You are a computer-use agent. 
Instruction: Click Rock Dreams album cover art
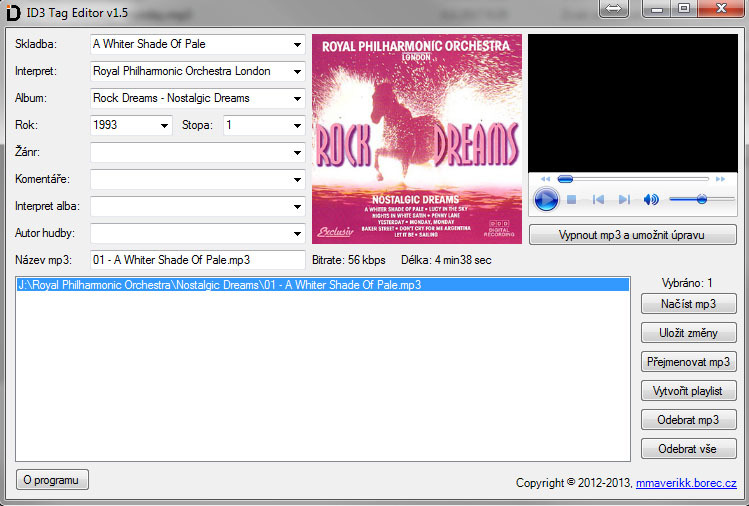[417, 139]
